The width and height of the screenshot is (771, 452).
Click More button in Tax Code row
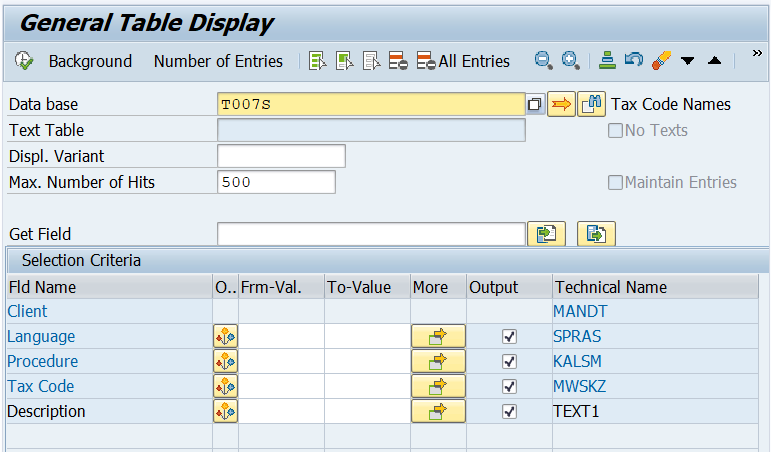438,387
